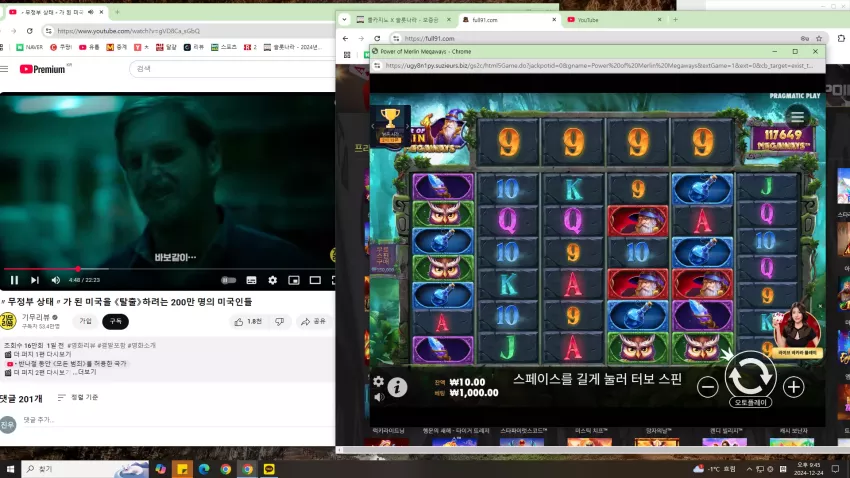Open slot game hamburger menu
This screenshot has height=478, width=850.
click(797, 117)
